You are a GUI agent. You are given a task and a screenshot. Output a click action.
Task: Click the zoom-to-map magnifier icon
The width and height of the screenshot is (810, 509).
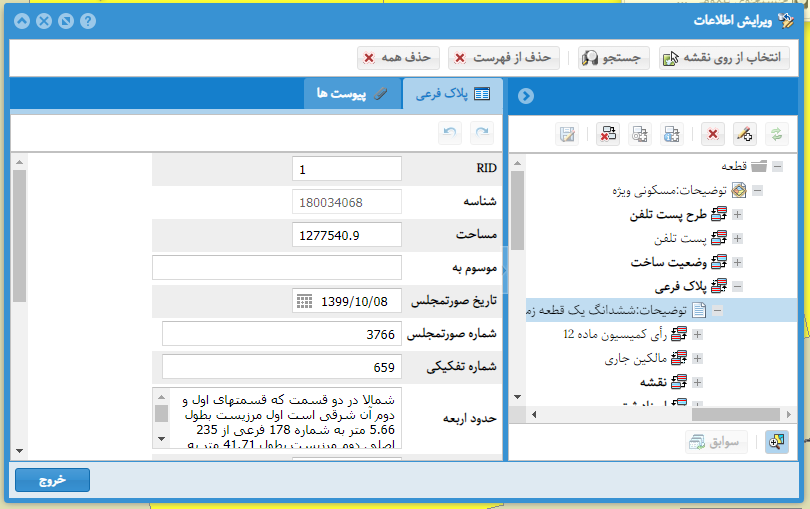(776, 442)
